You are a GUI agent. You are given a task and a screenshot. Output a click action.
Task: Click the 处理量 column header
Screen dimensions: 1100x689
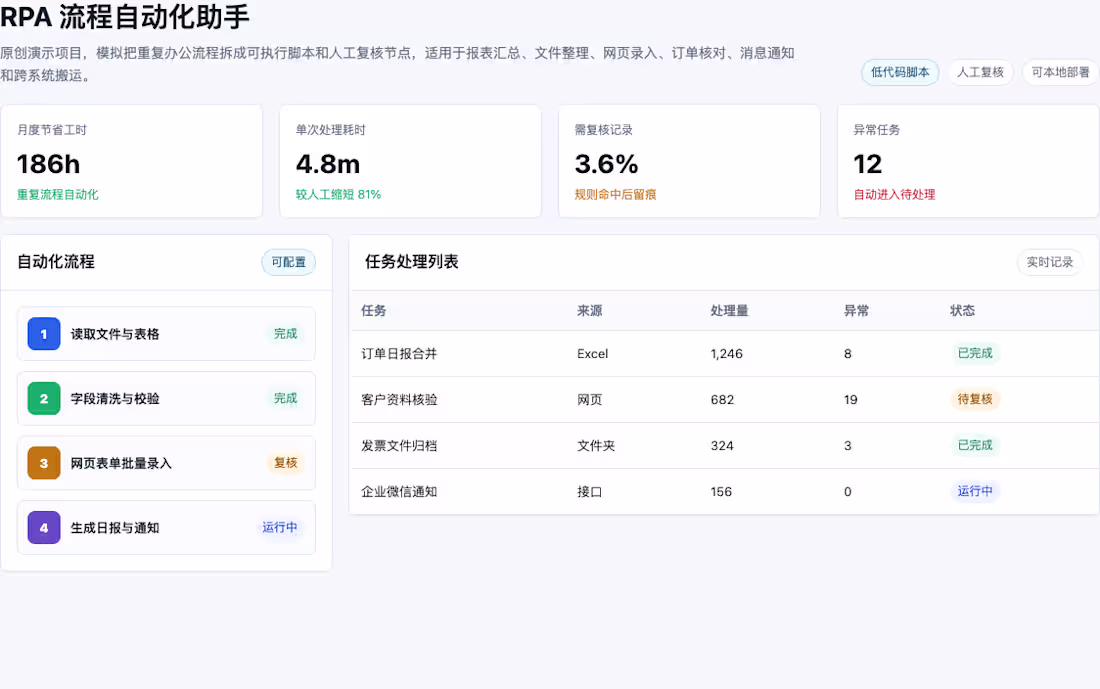pos(729,311)
